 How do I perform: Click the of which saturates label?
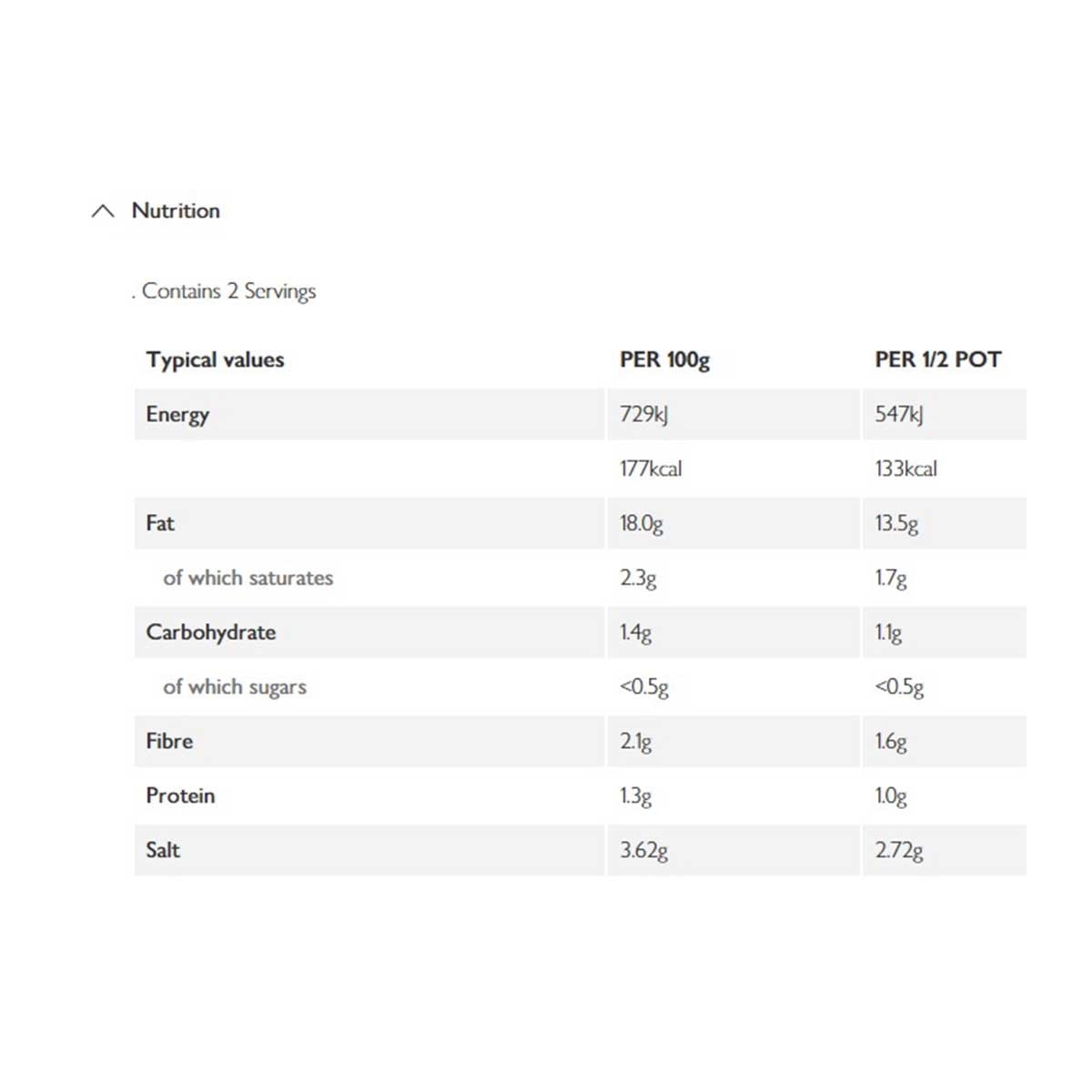coord(248,578)
